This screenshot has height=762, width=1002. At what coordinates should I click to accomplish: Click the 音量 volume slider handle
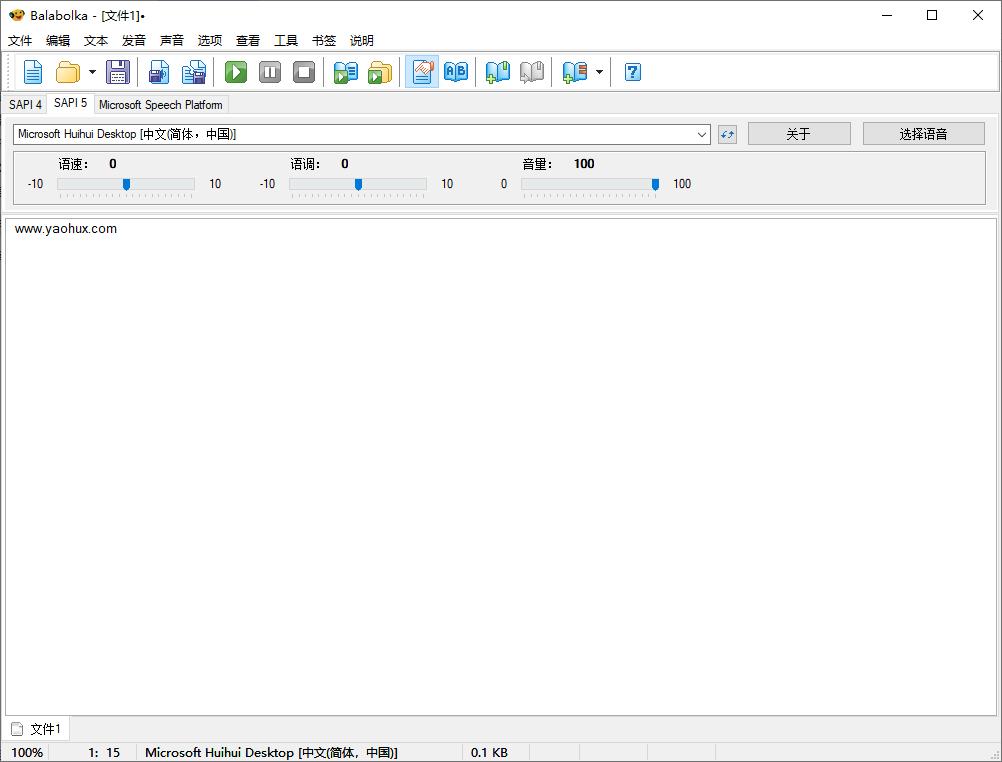[x=655, y=184]
